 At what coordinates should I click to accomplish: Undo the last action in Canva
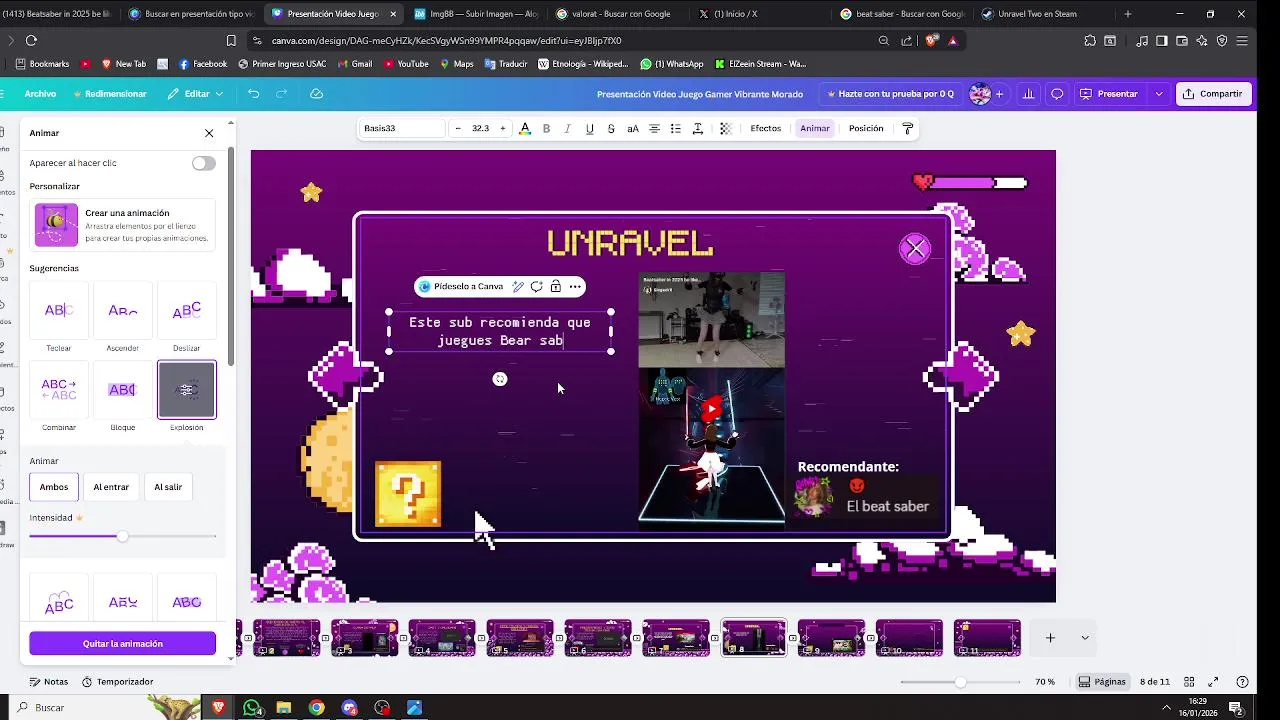point(254,94)
